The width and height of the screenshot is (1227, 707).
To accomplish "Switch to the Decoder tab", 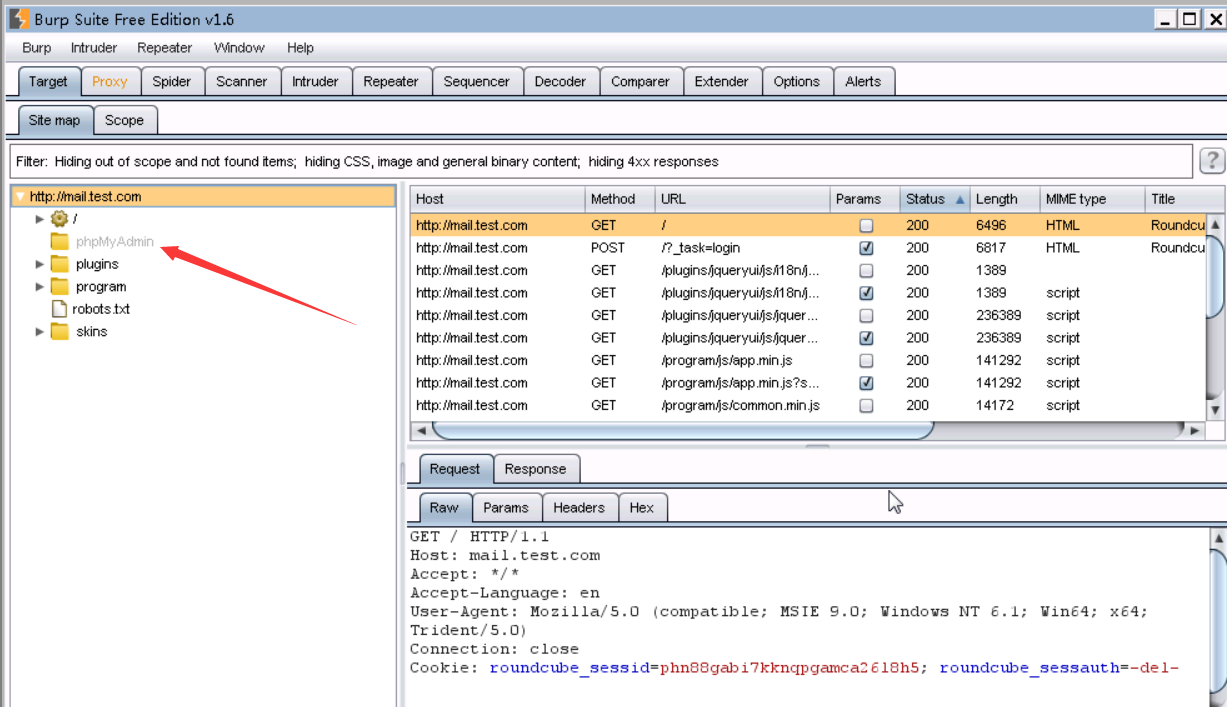I will 561,82.
